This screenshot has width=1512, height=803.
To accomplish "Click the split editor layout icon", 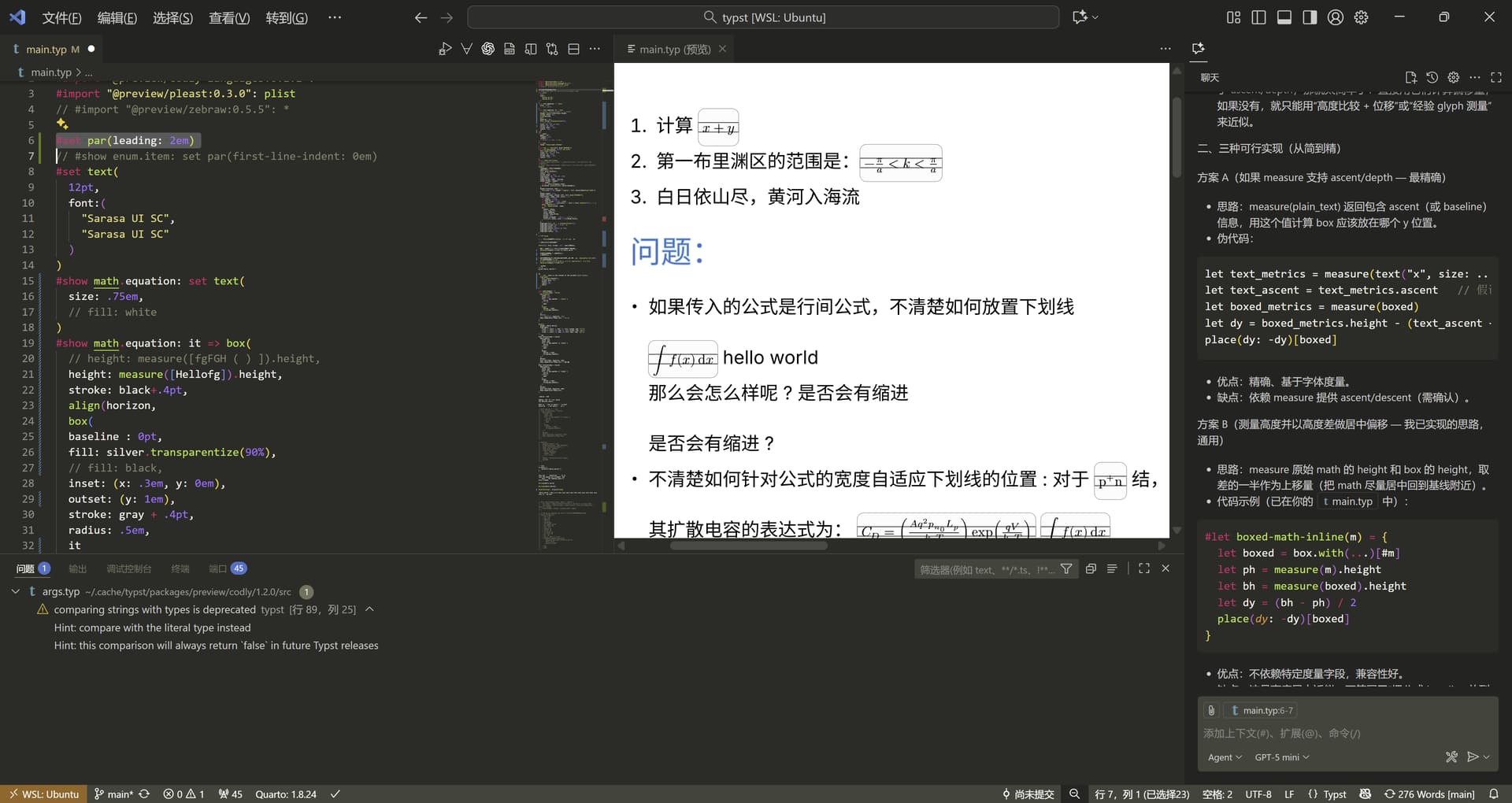I will pos(573,49).
